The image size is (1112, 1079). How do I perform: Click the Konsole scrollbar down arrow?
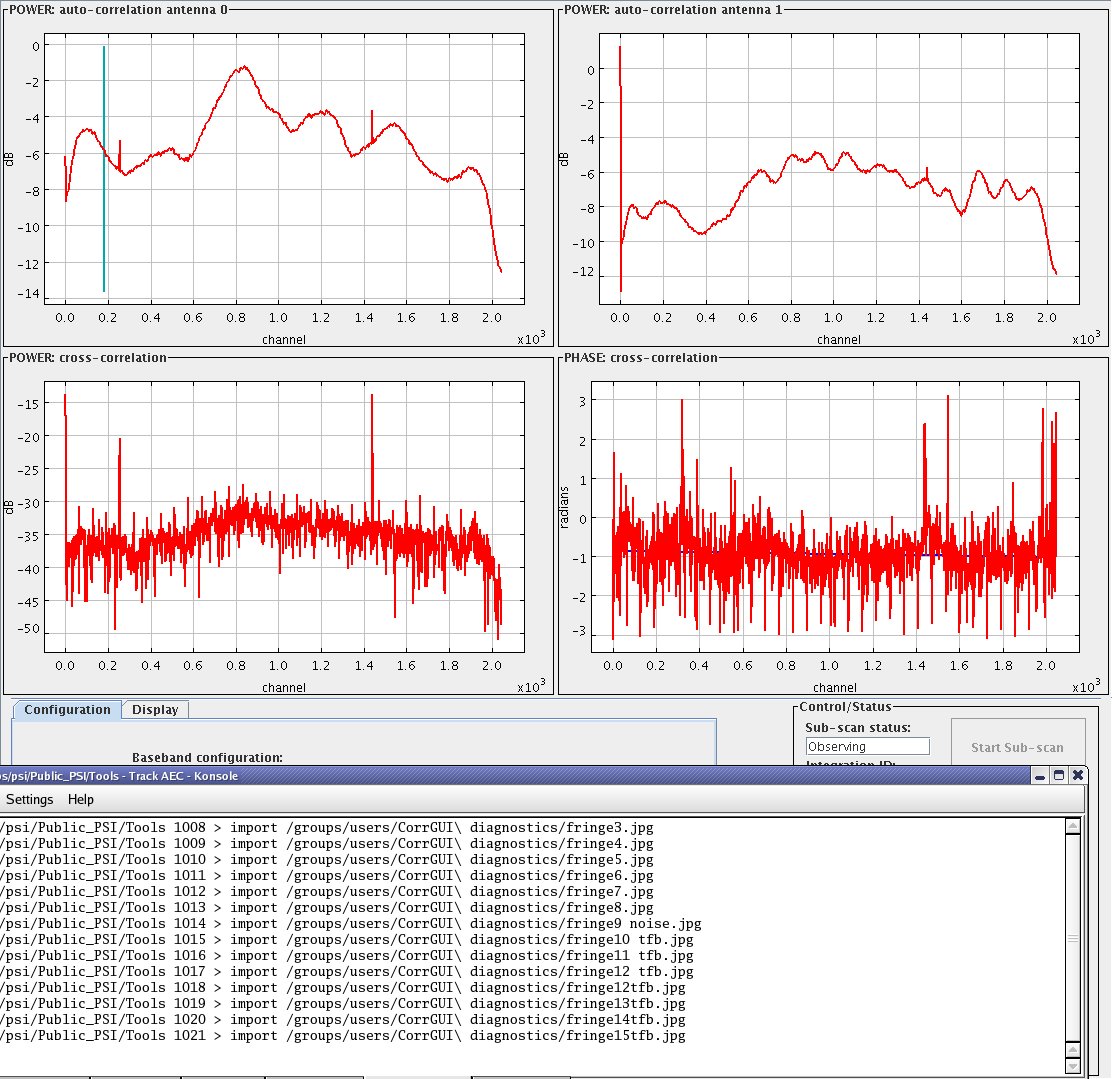(x=1072, y=1067)
